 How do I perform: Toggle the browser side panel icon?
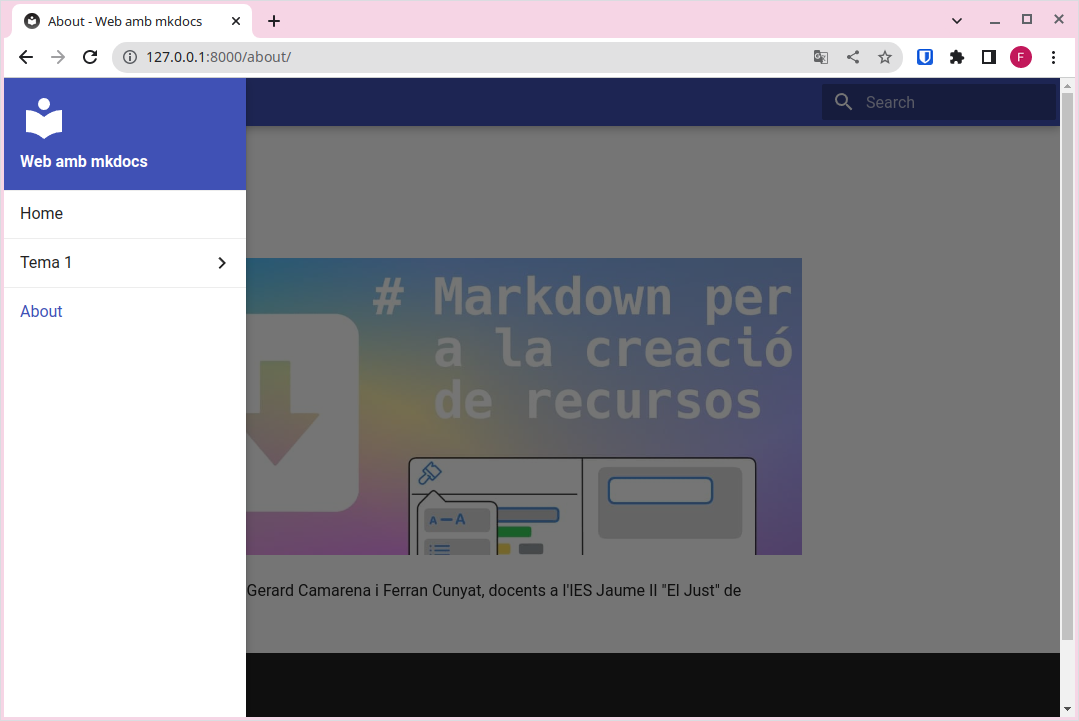(989, 57)
